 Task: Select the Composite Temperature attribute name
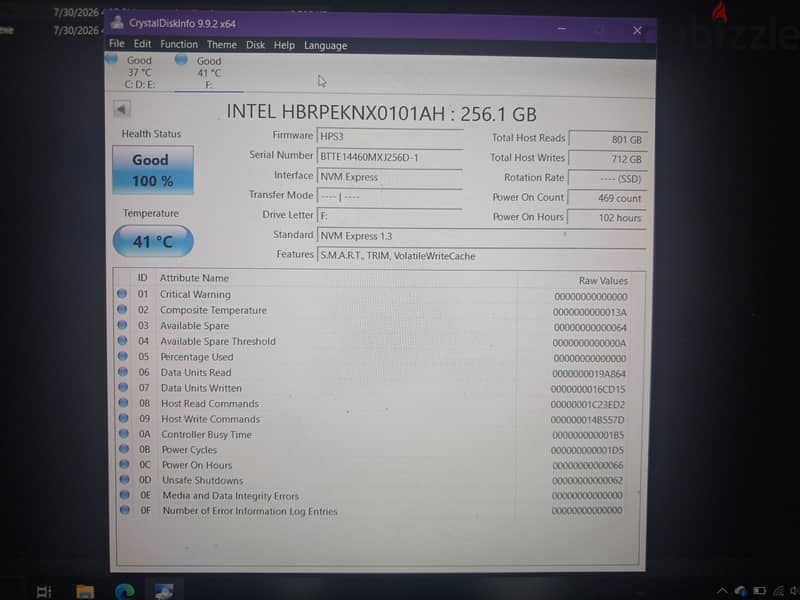[x=213, y=310]
